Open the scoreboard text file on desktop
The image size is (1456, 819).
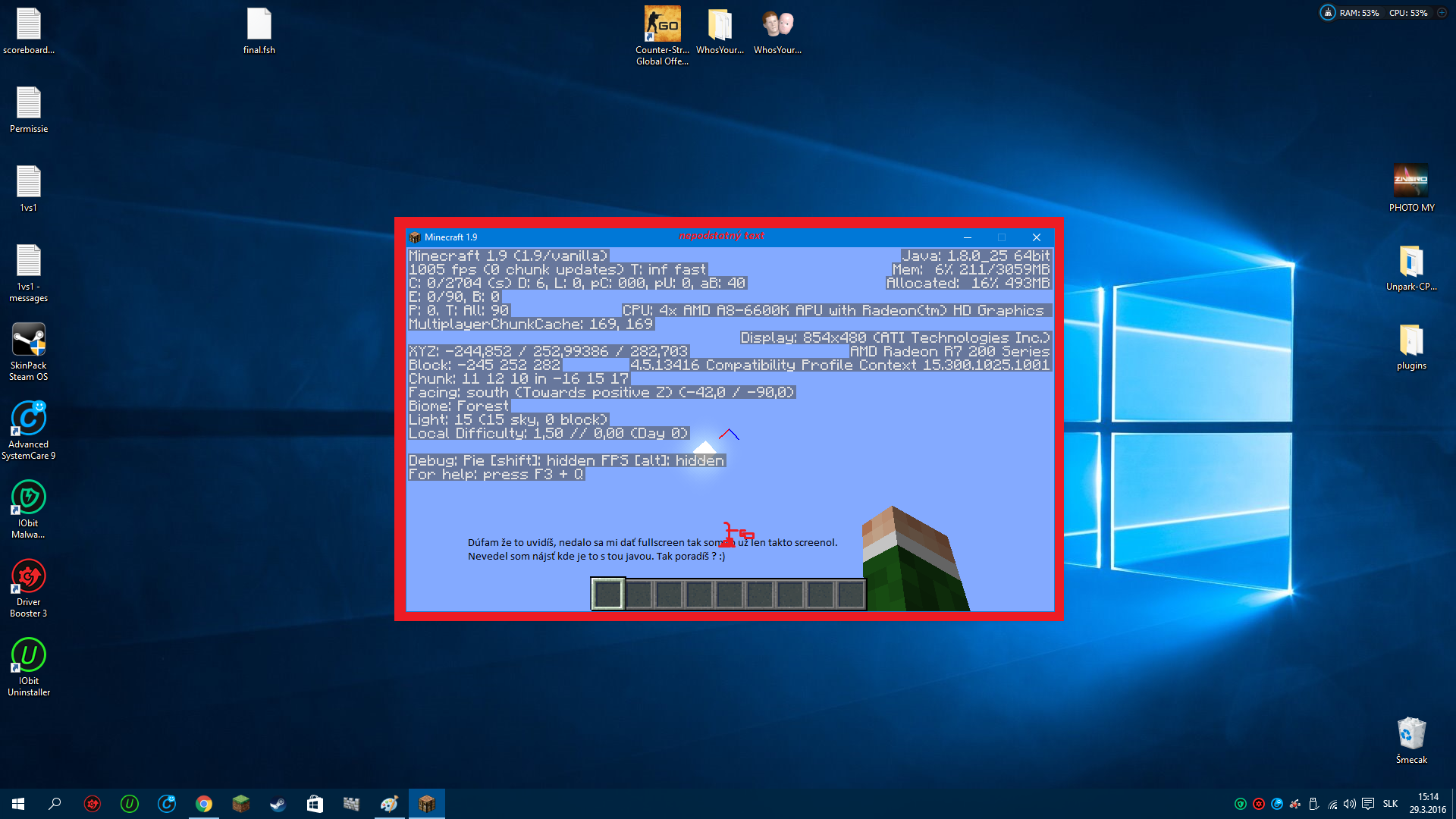coord(29,30)
